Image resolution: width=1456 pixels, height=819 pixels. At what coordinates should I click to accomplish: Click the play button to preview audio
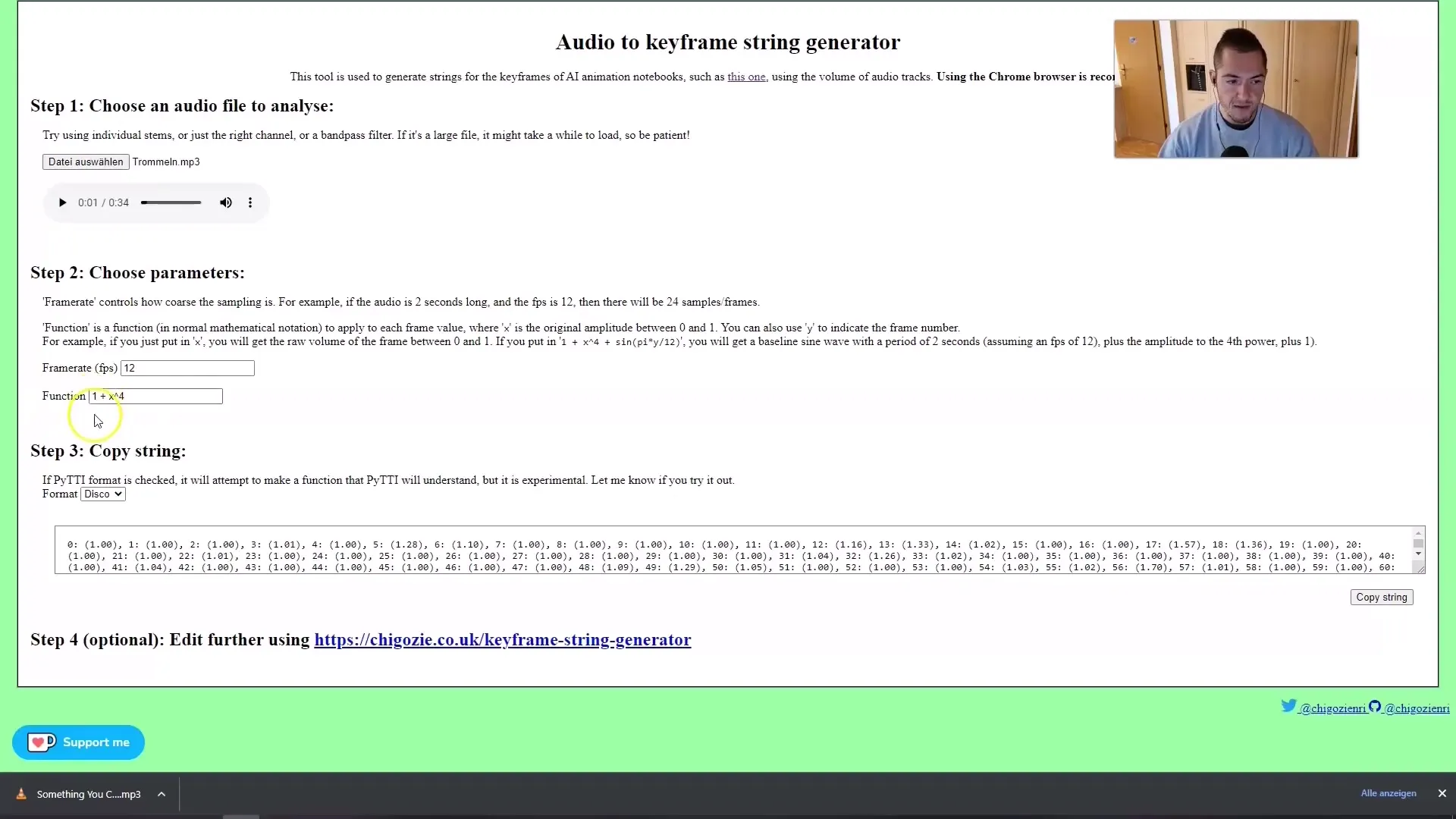tap(61, 202)
